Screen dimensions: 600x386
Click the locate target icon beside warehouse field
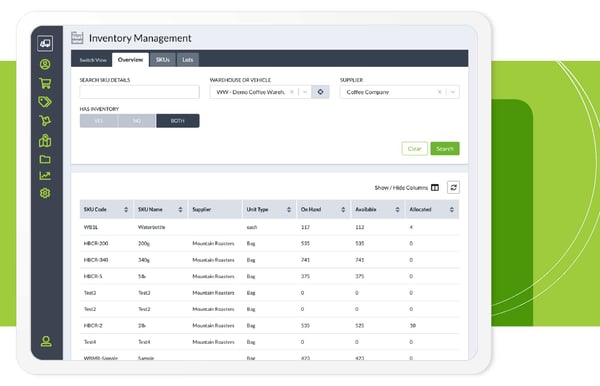[x=320, y=92]
